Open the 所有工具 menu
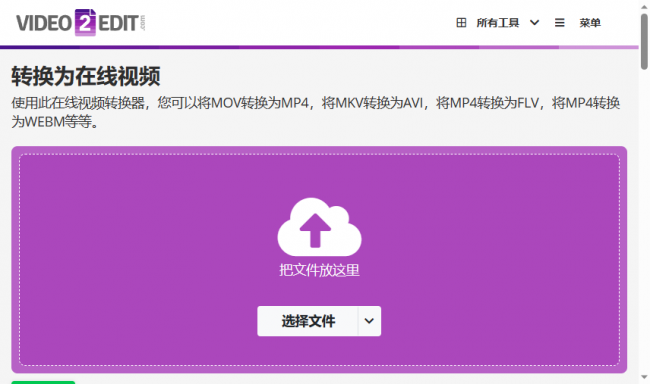 tap(497, 22)
